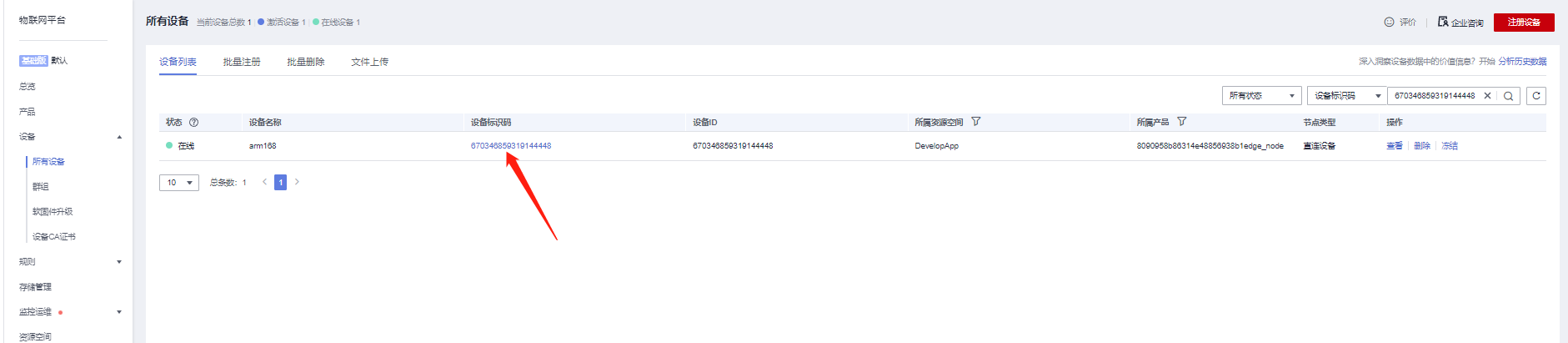Open the 设备标识码 search-type dropdown
The image size is (1568, 343).
[1346, 96]
